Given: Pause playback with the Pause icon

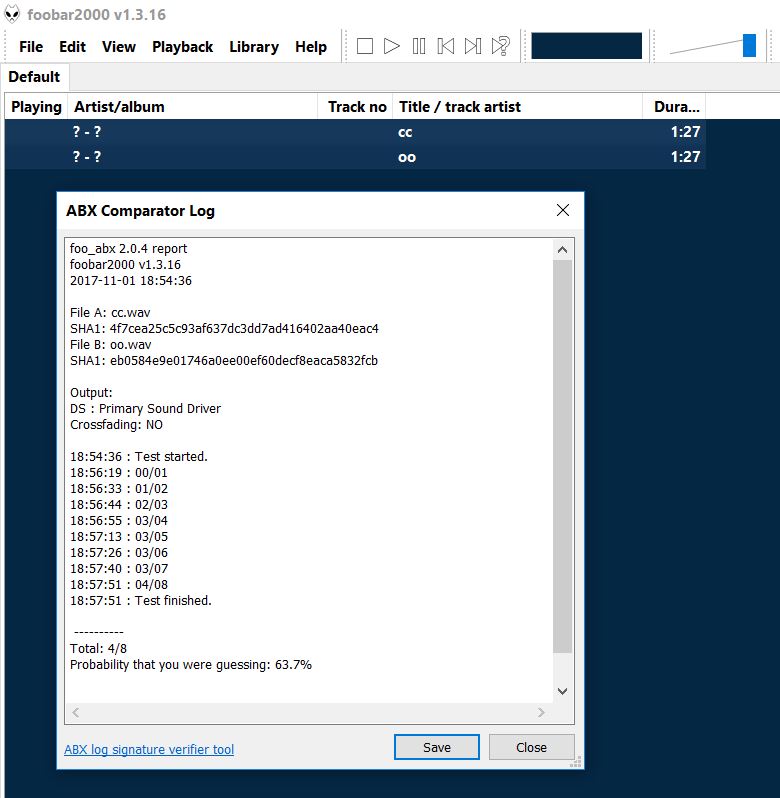Looking at the screenshot, I should 419,46.
